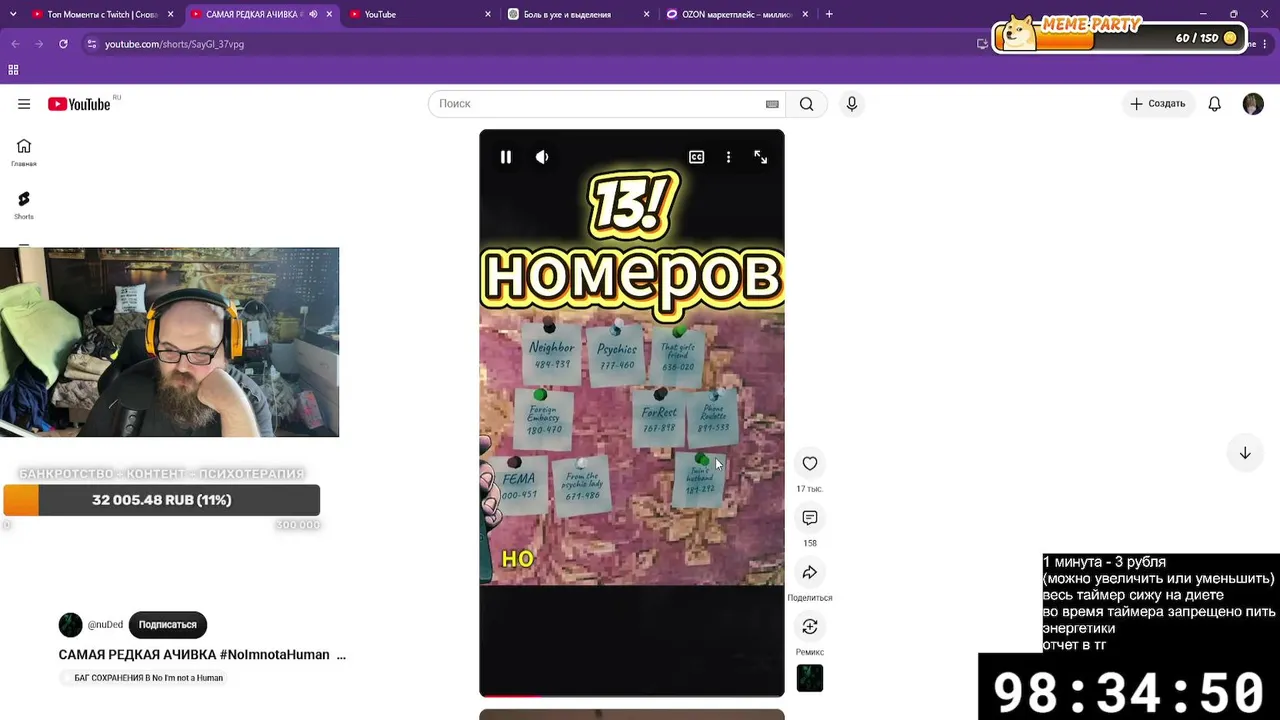Share the Short via Поделиться icon
Image resolution: width=1280 pixels, height=720 pixels.
pos(810,572)
